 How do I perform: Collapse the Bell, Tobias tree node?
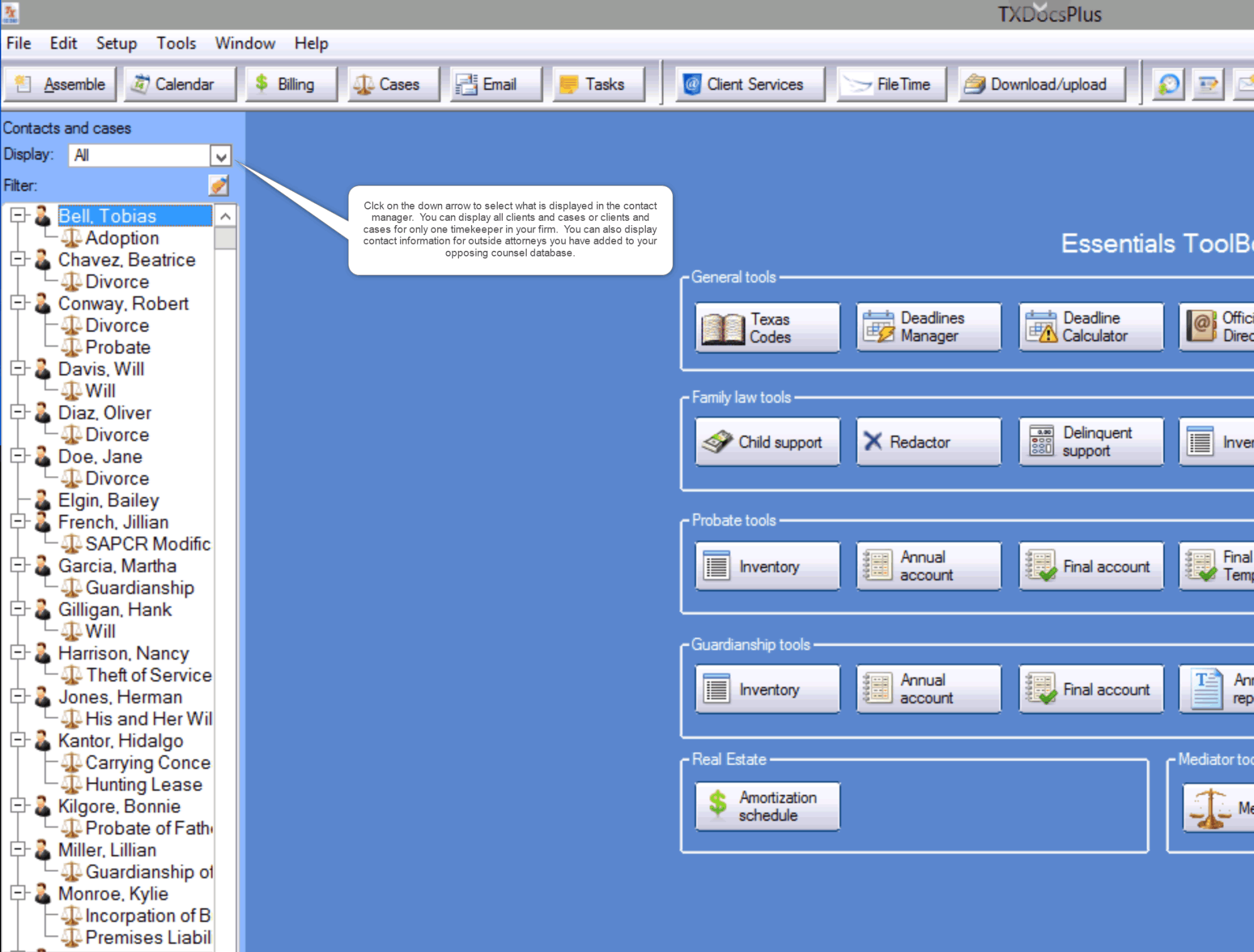[18, 215]
